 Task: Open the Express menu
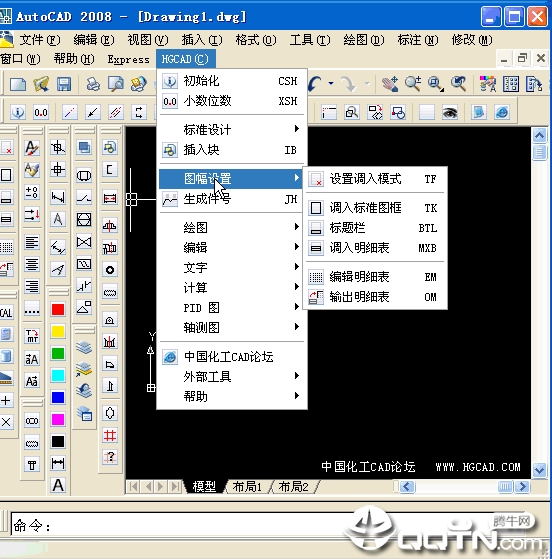(x=129, y=59)
